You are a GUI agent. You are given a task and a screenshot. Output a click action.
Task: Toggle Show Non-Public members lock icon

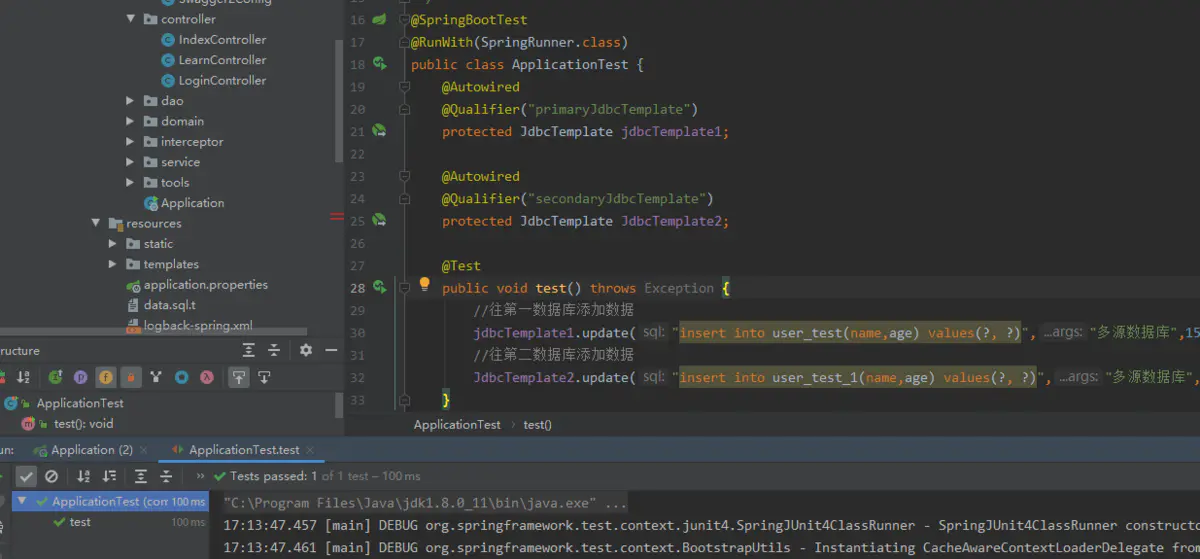pyautogui.click(x=130, y=377)
